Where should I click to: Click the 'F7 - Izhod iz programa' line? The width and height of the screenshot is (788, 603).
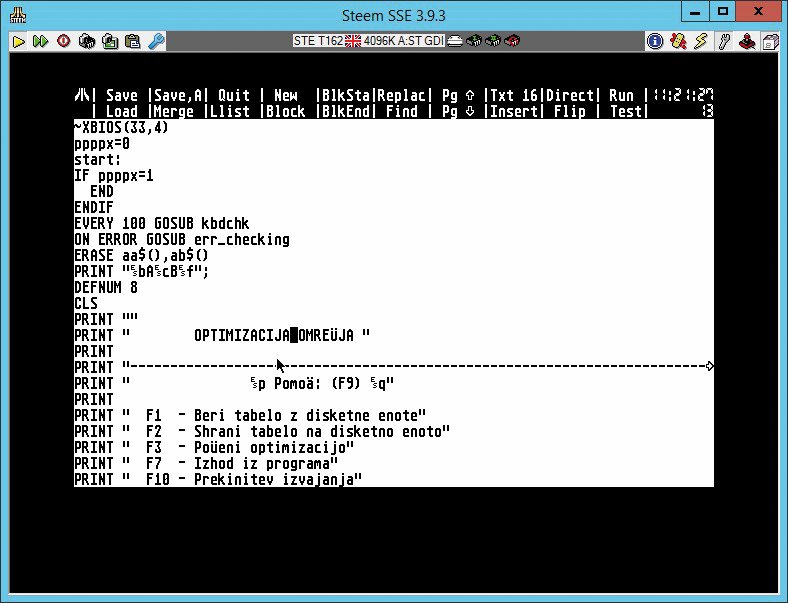[x=206, y=463]
